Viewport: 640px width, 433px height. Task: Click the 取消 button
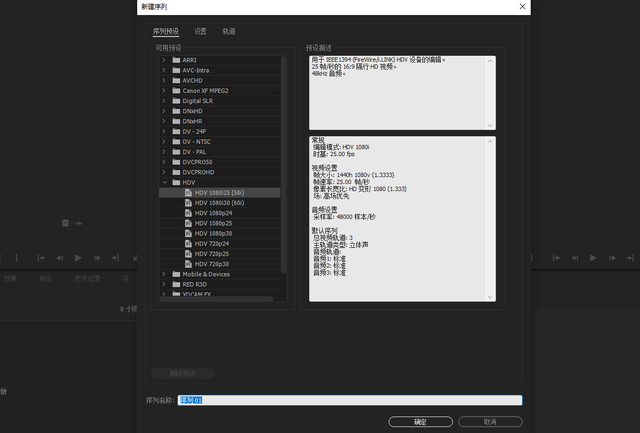tap(490, 422)
